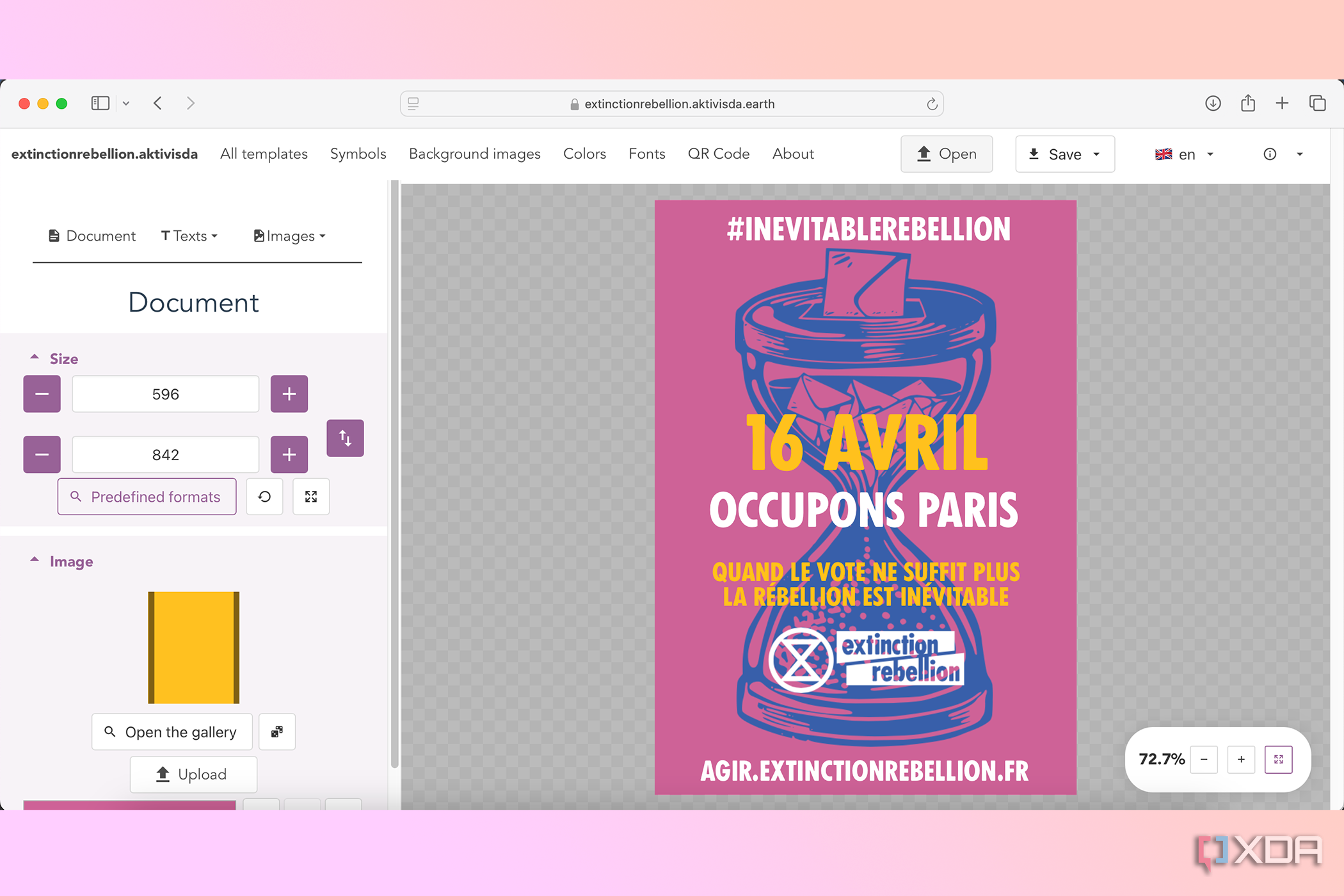1344x896 pixels.
Task: Open the sidebar options chevron in Safari
Action: click(x=126, y=103)
